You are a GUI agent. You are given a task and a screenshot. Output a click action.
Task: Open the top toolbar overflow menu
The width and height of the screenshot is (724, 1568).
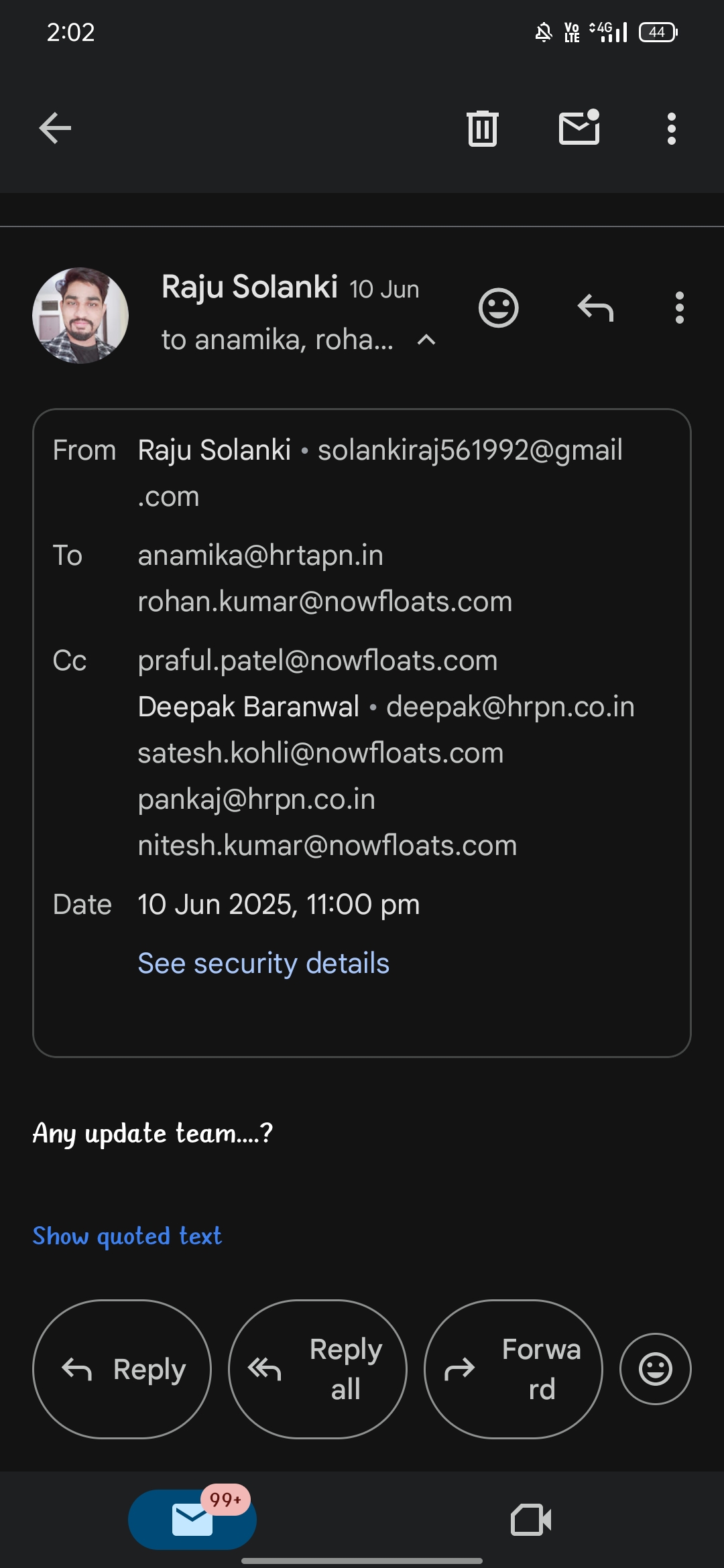[x=671, y=129]
